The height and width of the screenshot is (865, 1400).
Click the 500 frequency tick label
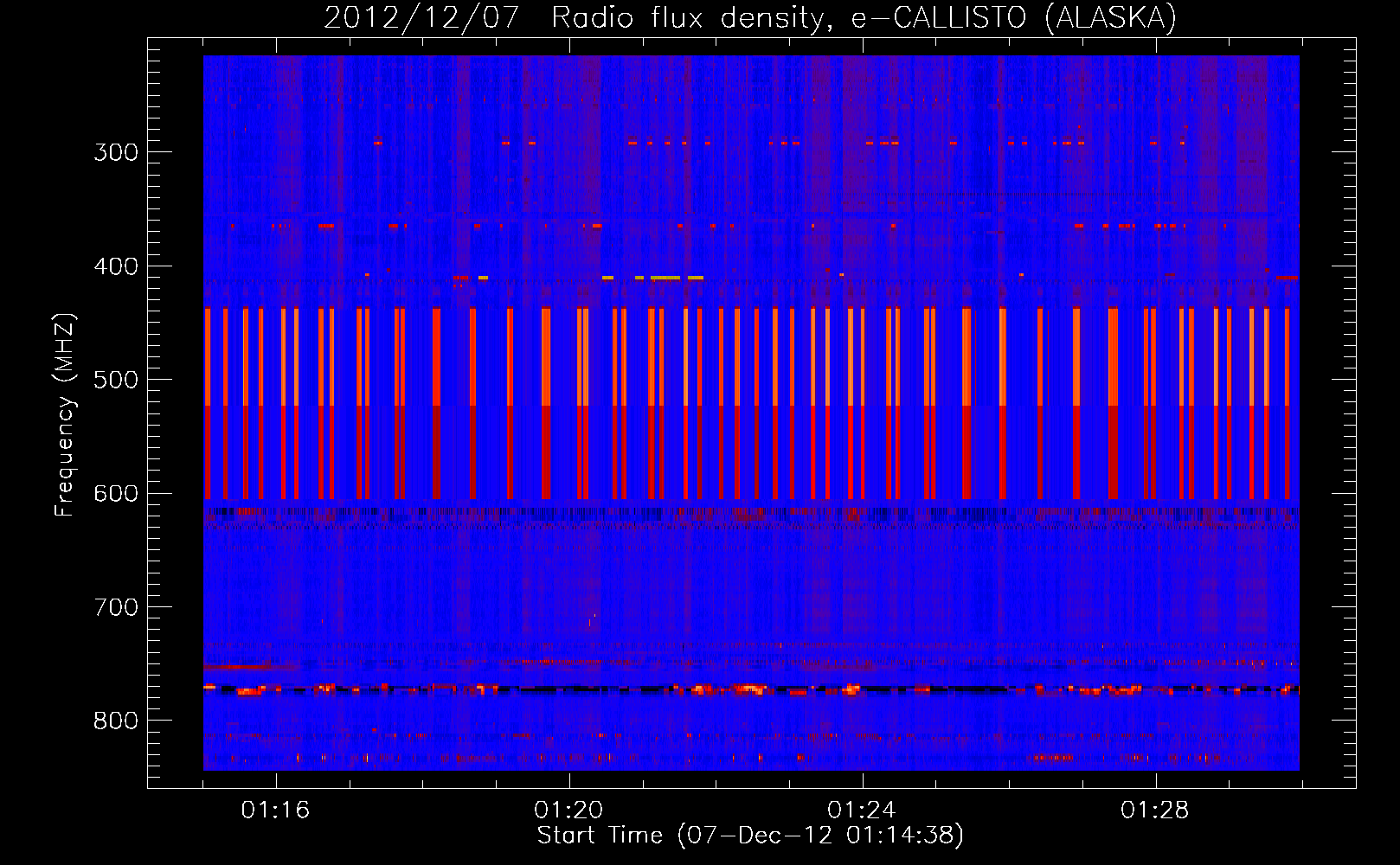[116, 380]
